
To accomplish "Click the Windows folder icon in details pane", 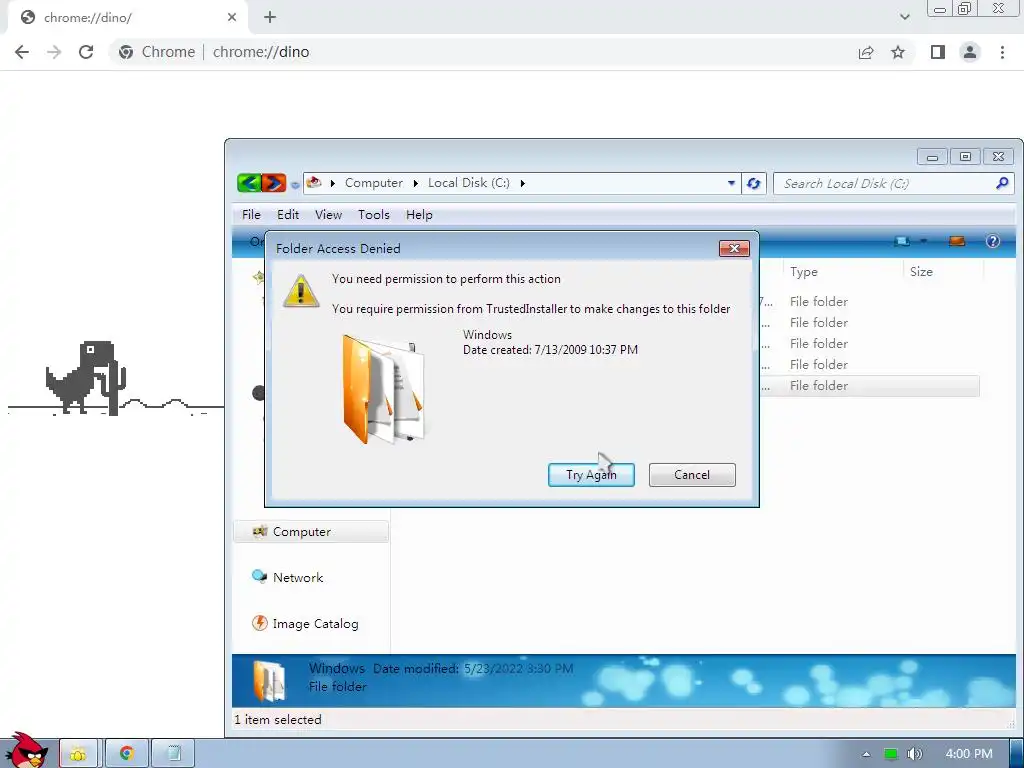I will click(x=269, y=680).
